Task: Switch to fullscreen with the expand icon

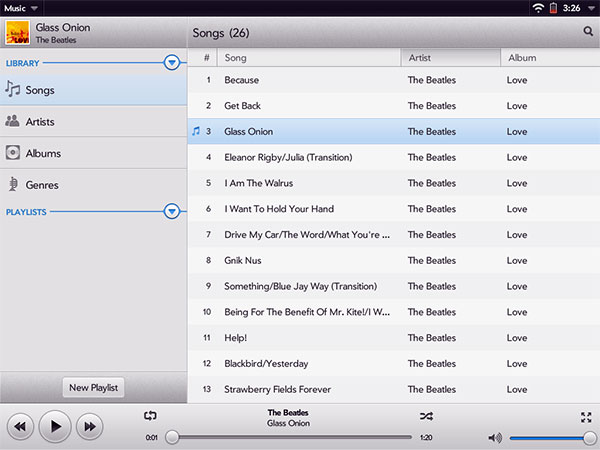Action: pos(586,417)
